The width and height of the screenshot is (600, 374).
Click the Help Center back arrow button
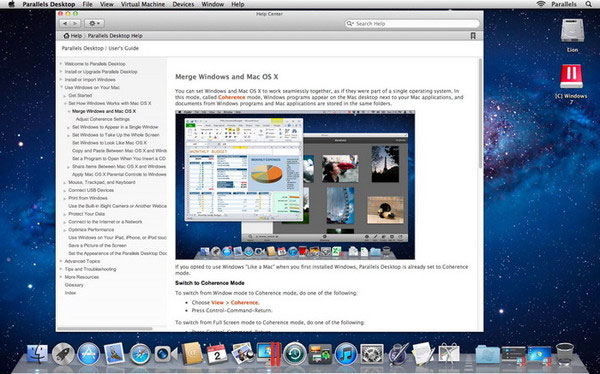click(65, 23)
